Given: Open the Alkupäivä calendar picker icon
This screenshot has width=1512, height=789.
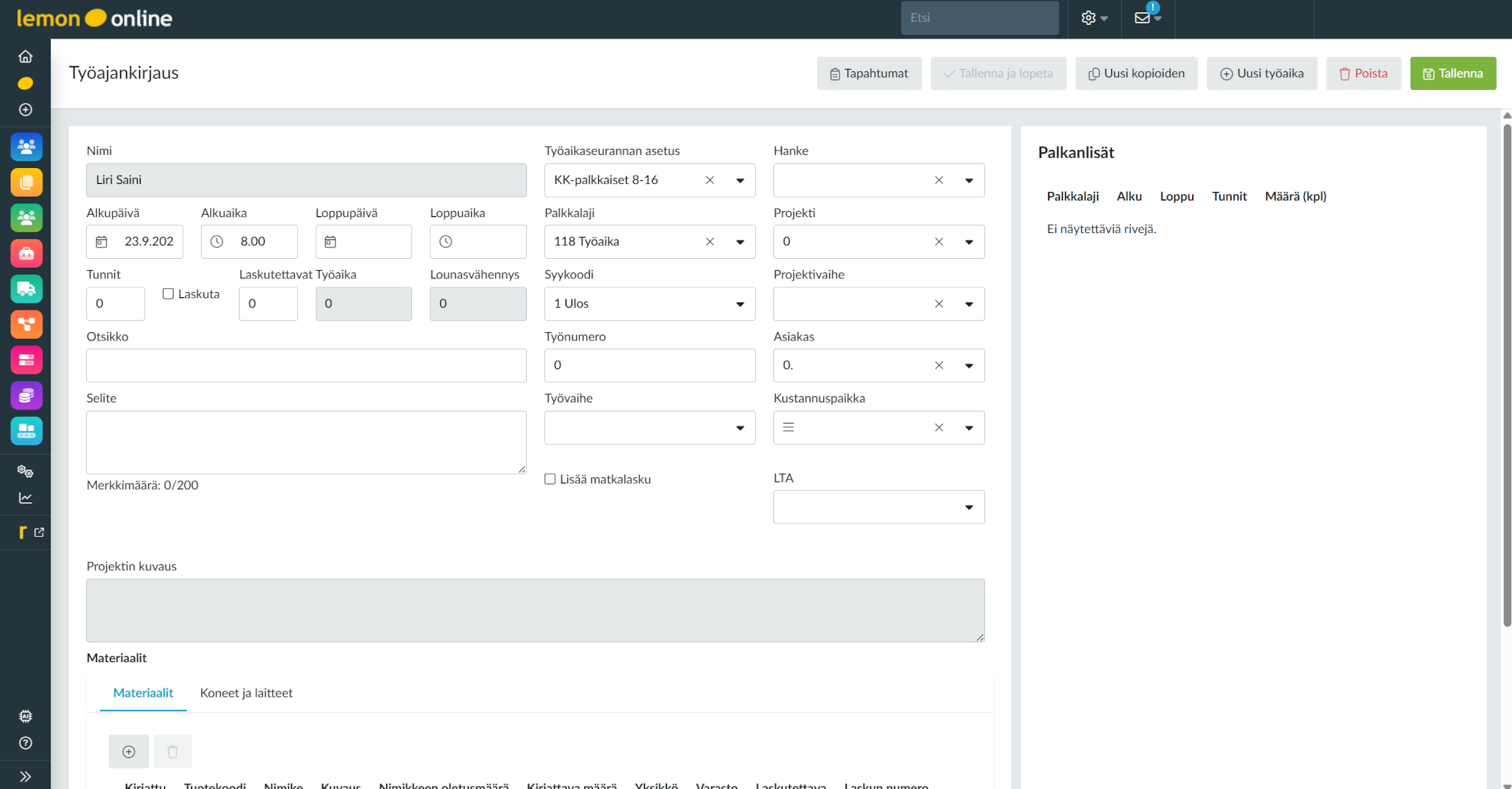Looking at the screenshot, I should tap(101, 241).
